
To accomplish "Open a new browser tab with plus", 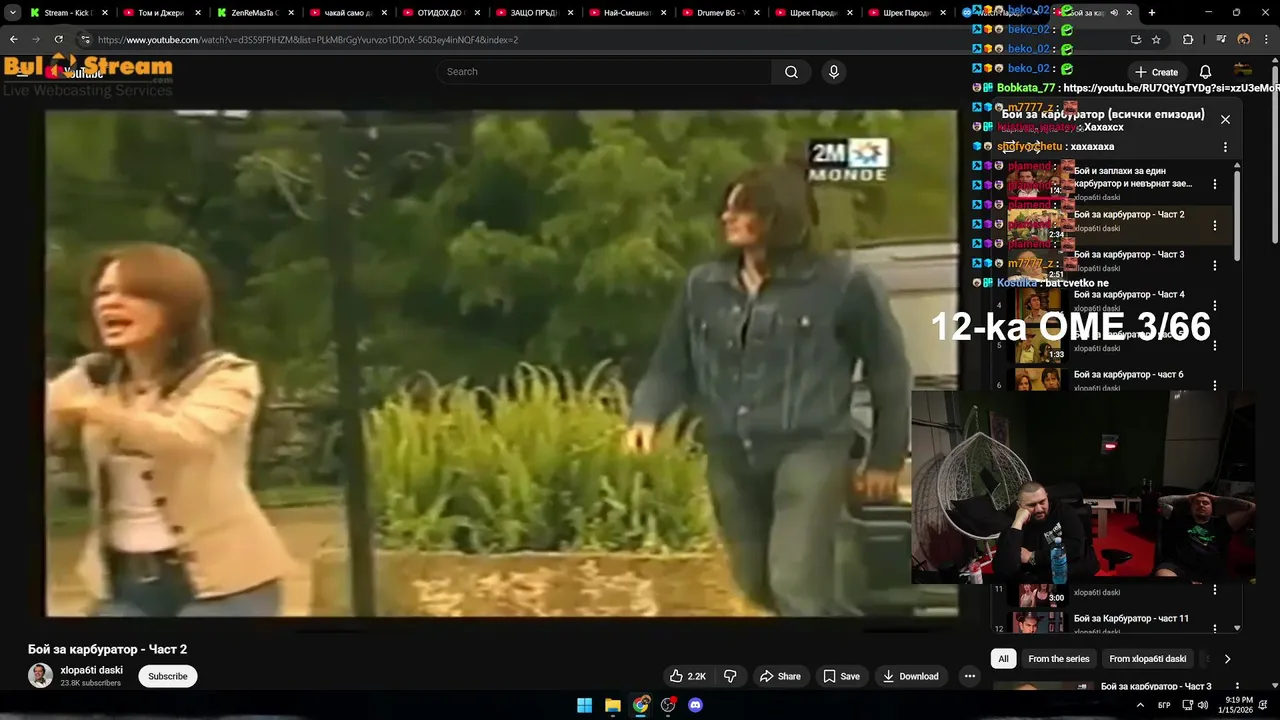I will coord(1152,13).
